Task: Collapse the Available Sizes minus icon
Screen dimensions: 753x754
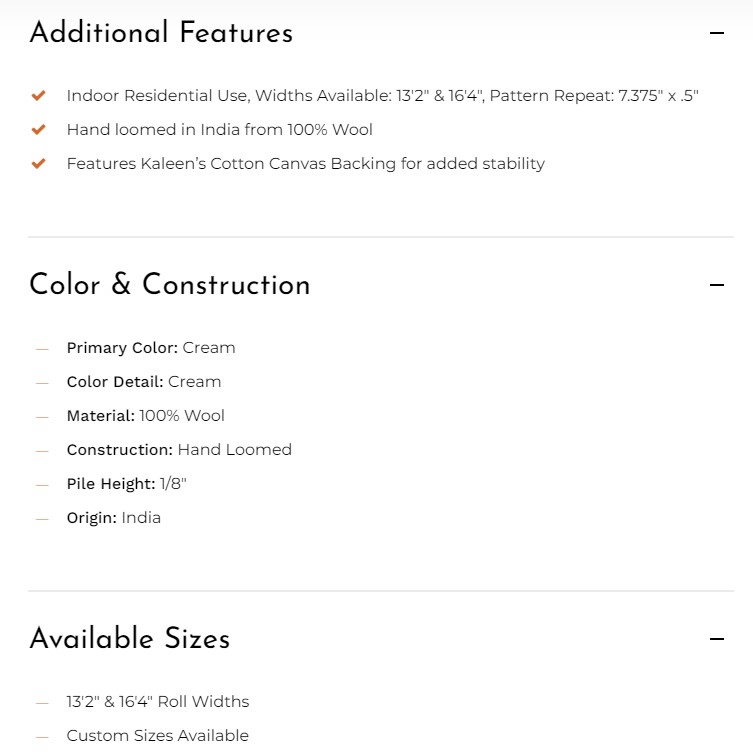Action: coord(716,639)
